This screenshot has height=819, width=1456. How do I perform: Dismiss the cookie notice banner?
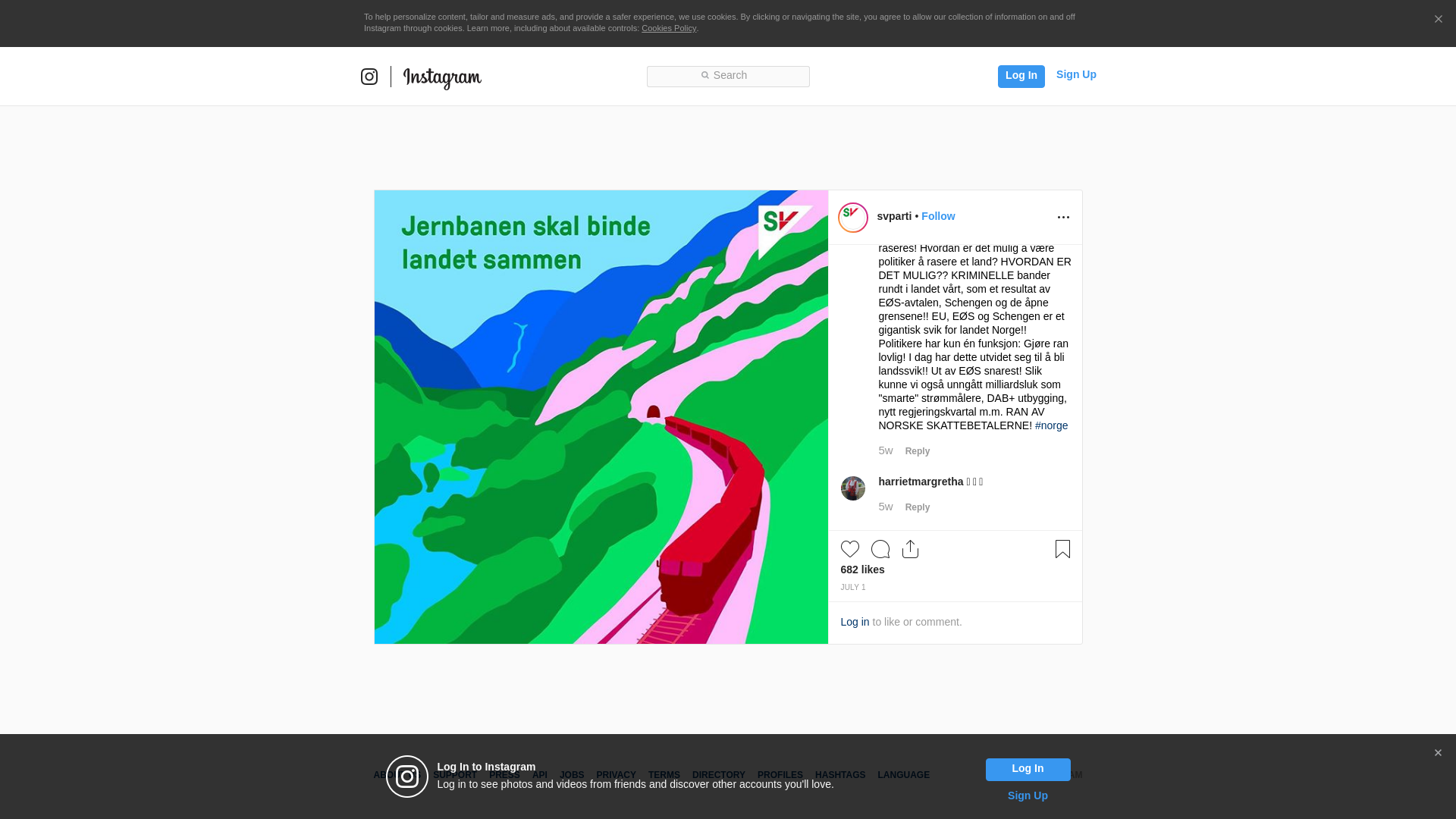coord(1438,20)
